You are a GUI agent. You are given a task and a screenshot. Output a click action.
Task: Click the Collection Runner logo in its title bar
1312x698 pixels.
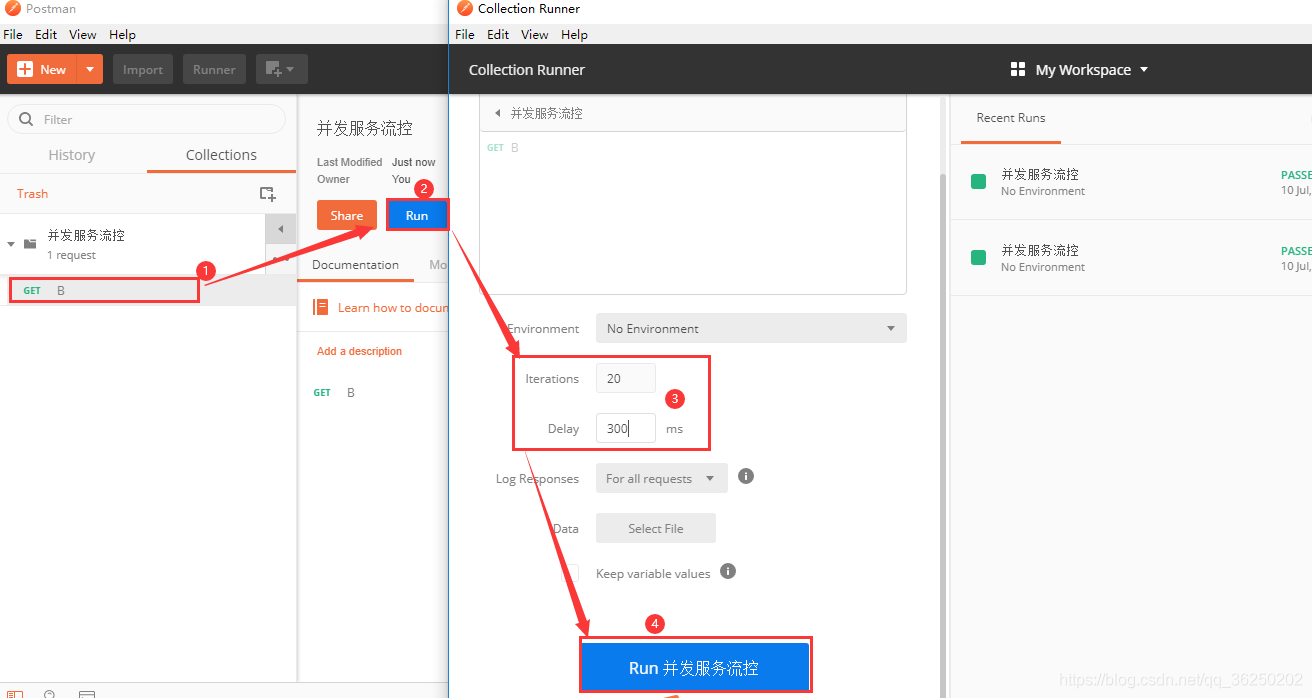tap(464, 9)
